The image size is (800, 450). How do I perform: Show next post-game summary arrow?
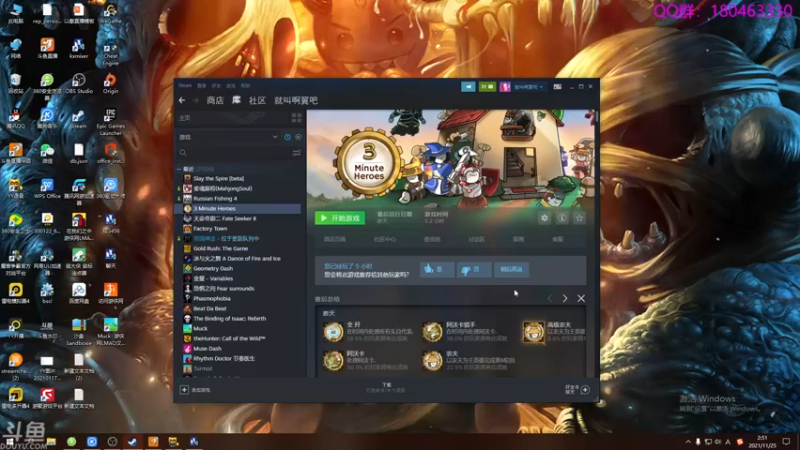[x=565, y=298]
